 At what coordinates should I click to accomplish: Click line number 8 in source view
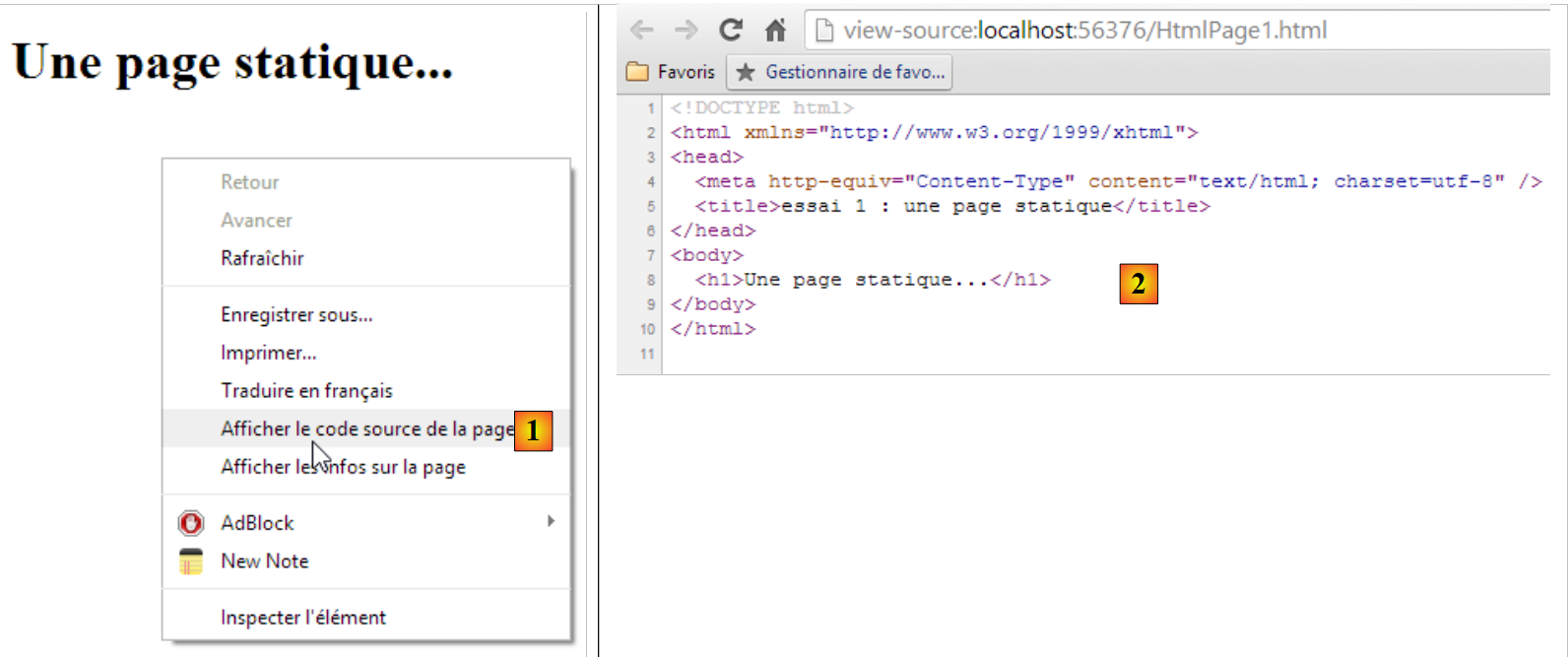coord(650,280)
